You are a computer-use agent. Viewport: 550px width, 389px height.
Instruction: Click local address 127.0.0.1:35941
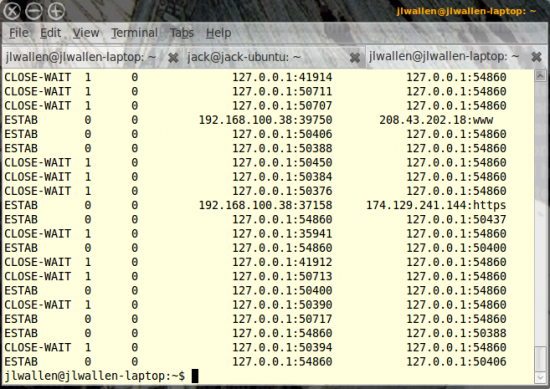pyautogui.click(x=282, y=234)
